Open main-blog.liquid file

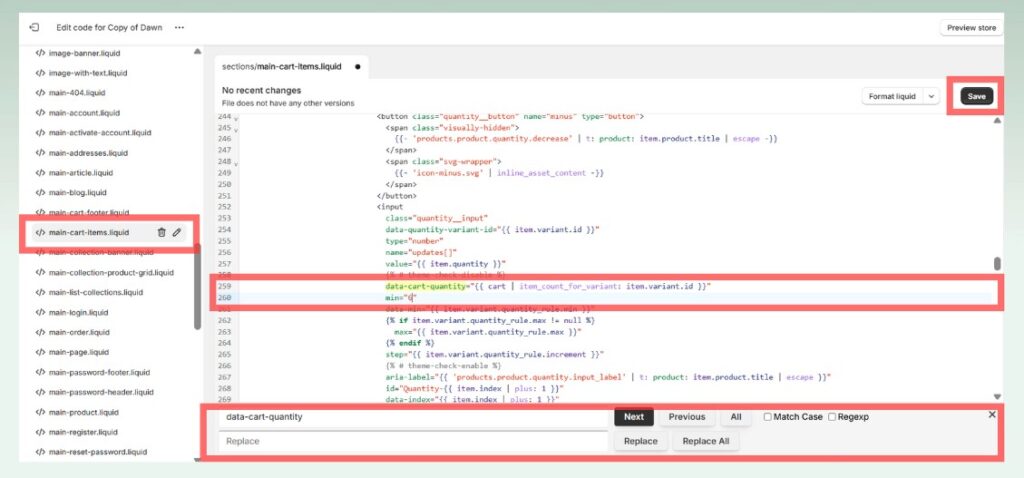click(x=78, y=193)
